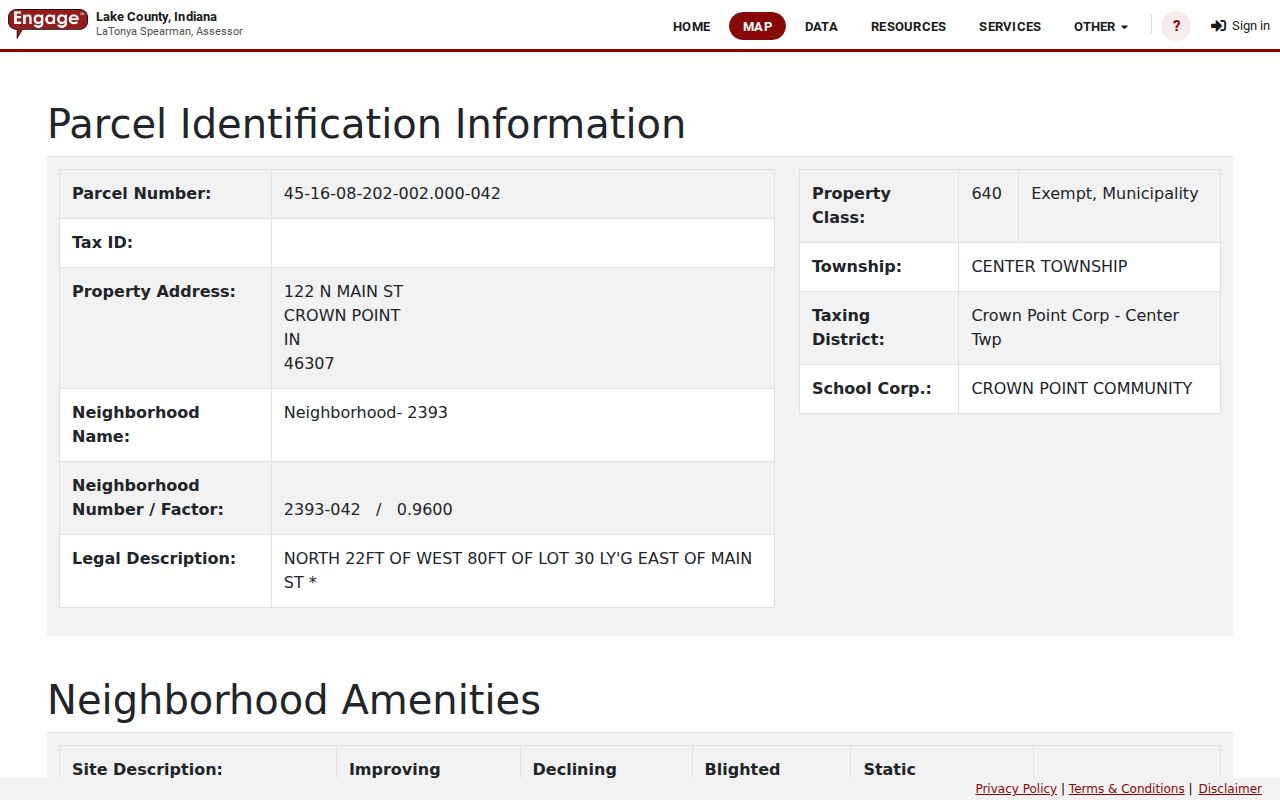Click the 46307 zip code line

point(309,364)
